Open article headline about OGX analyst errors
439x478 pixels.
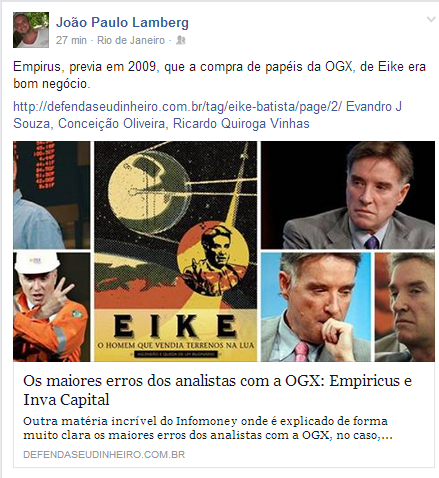click(218, 390)
